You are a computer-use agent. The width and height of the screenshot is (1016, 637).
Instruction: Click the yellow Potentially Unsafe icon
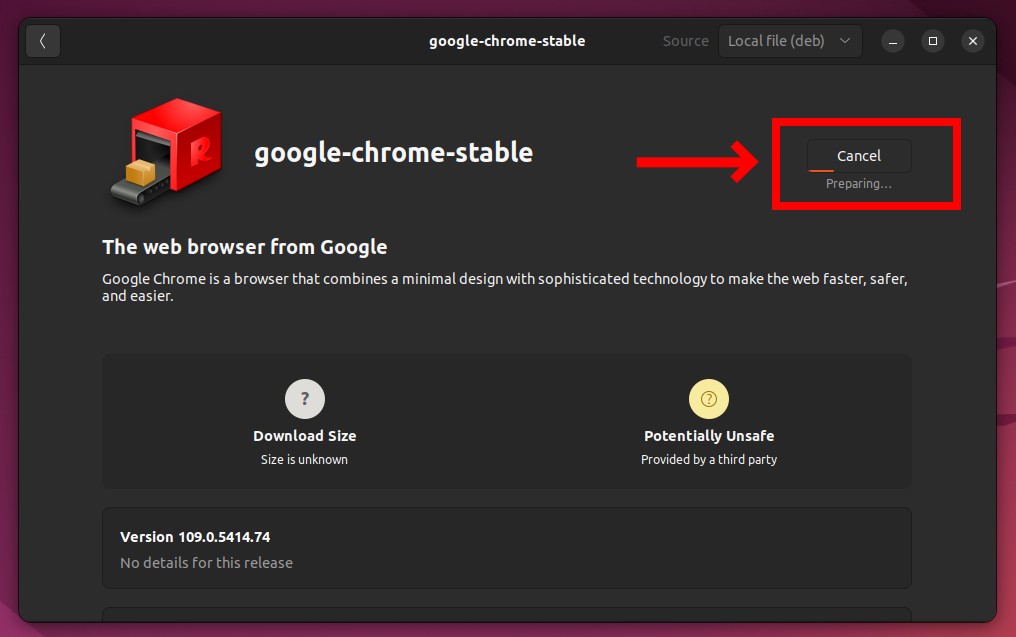click(x=708, y=399)
